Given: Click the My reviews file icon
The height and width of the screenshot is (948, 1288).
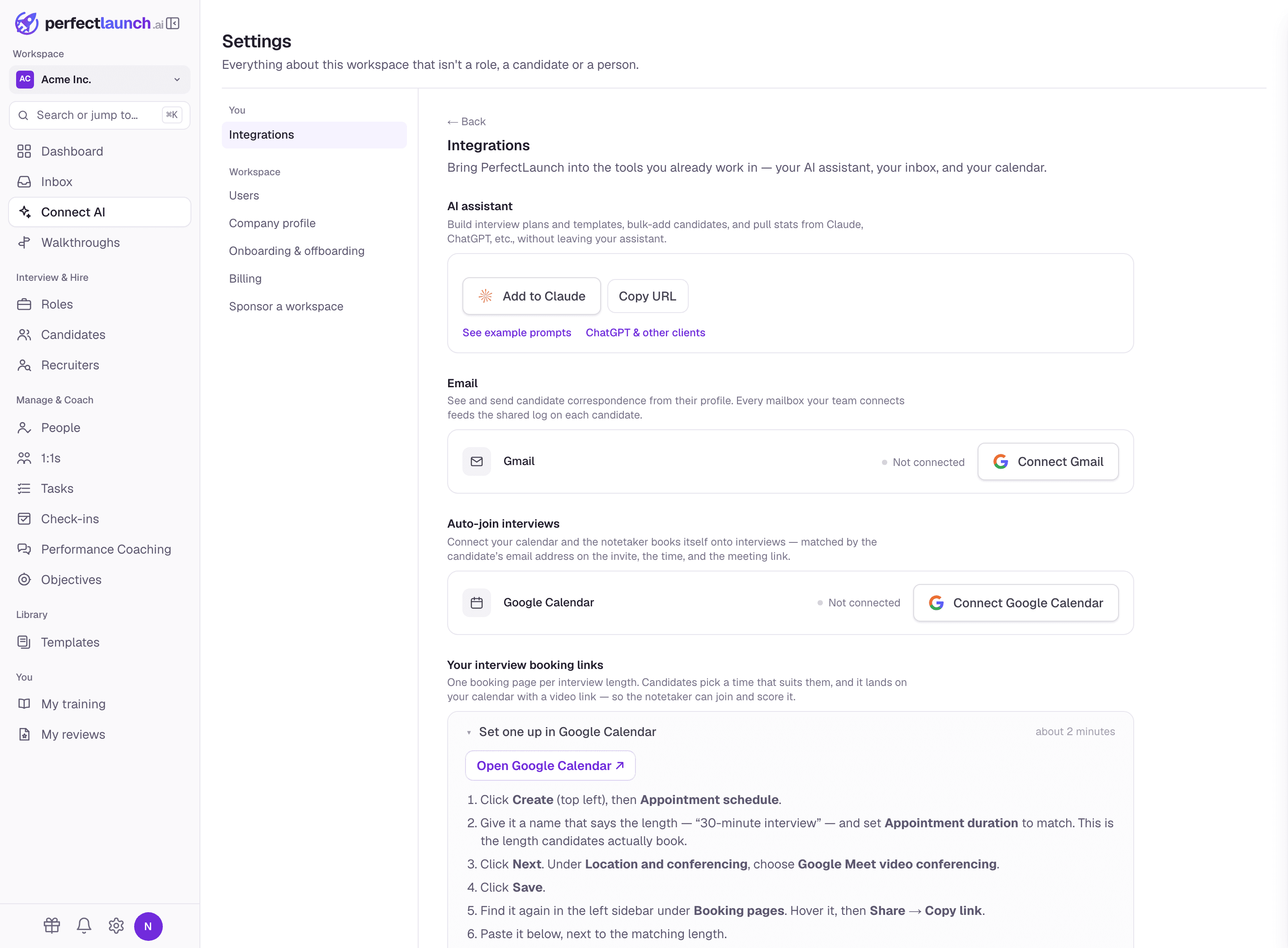Looking at the screenshot, I should pos(24,735).
